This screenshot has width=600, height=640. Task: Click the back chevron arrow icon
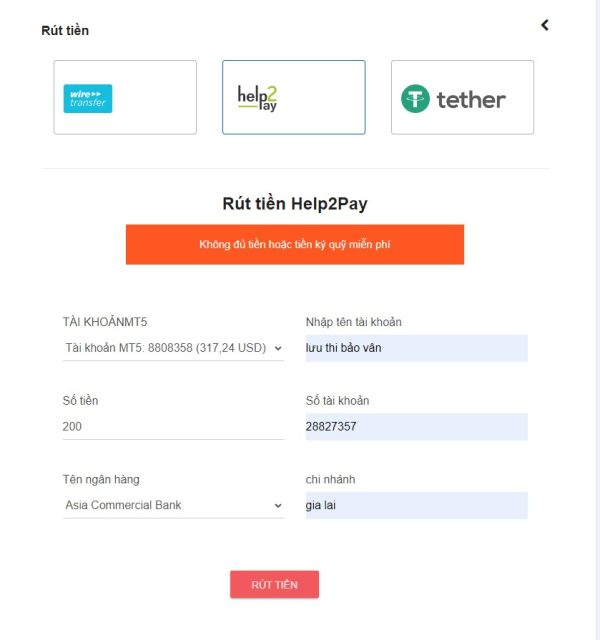[545, 25]
